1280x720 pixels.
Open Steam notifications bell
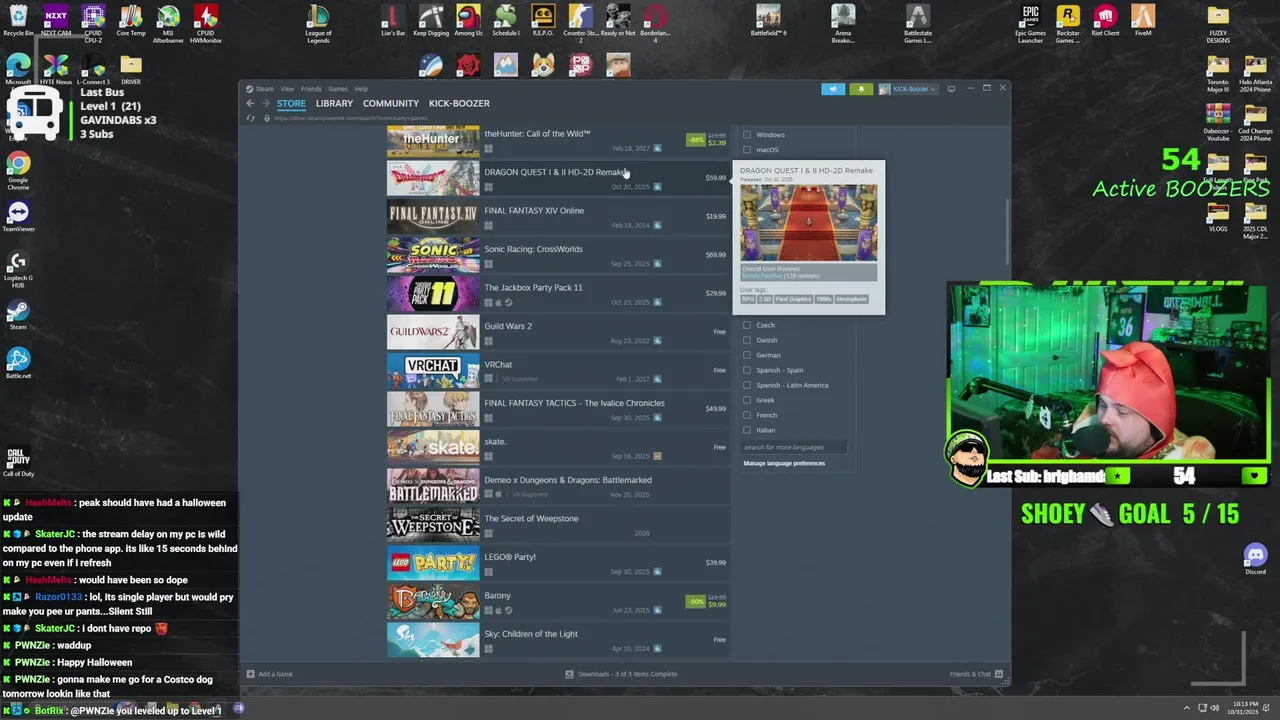(861, 89)
